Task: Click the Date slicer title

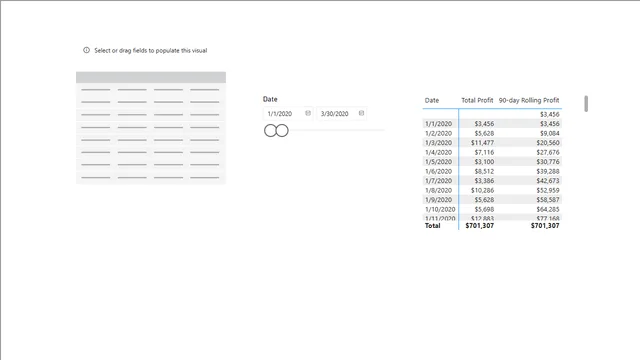Action: coord(270,99)
